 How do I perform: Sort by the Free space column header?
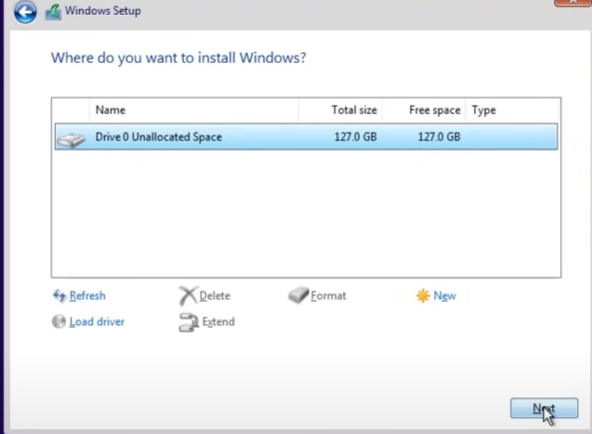(424, 110)
